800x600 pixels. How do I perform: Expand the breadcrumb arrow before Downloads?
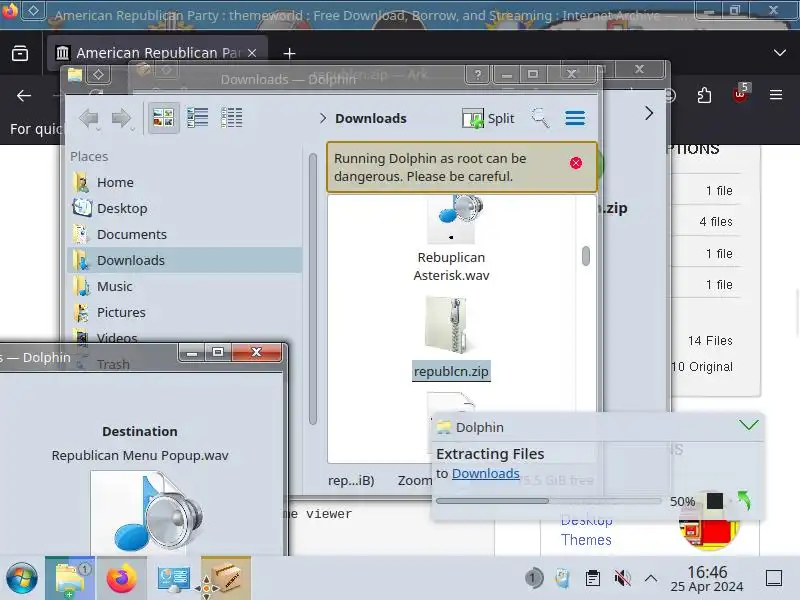(322, 118)
